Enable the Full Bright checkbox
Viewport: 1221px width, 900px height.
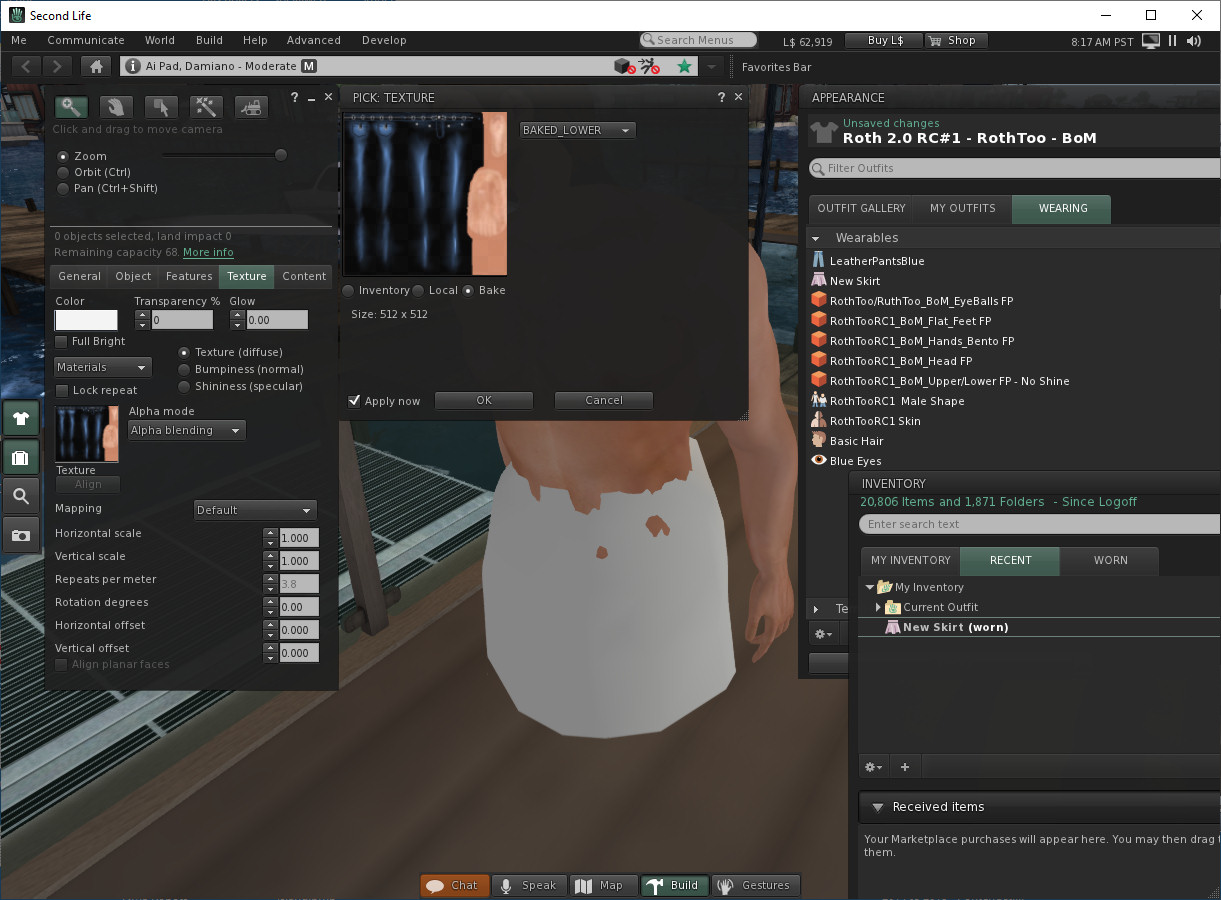point(61,341)
